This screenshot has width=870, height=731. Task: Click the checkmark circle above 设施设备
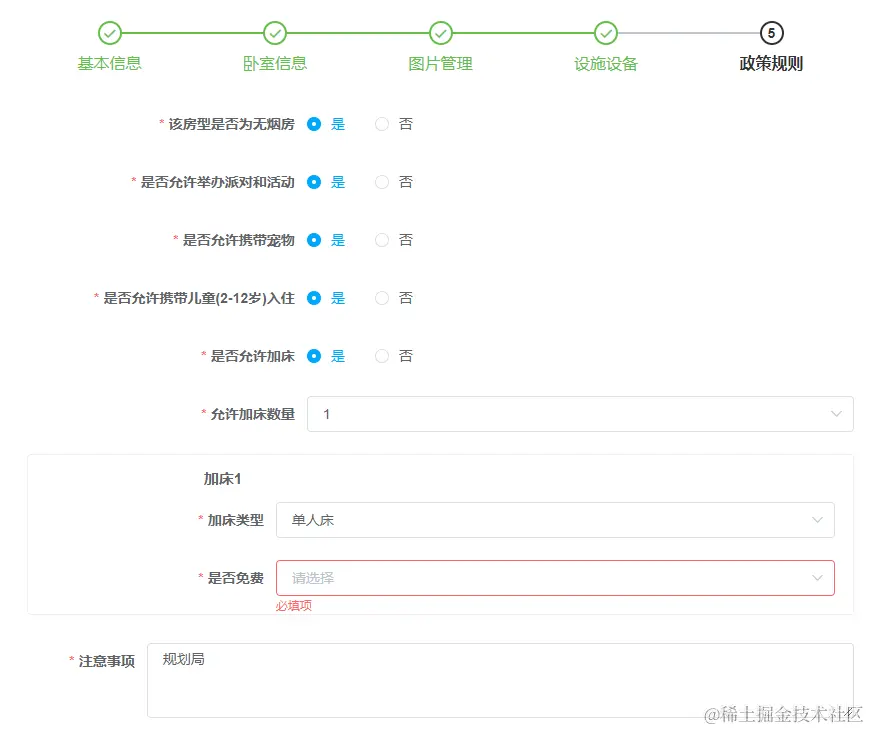(x=605, y=32)
